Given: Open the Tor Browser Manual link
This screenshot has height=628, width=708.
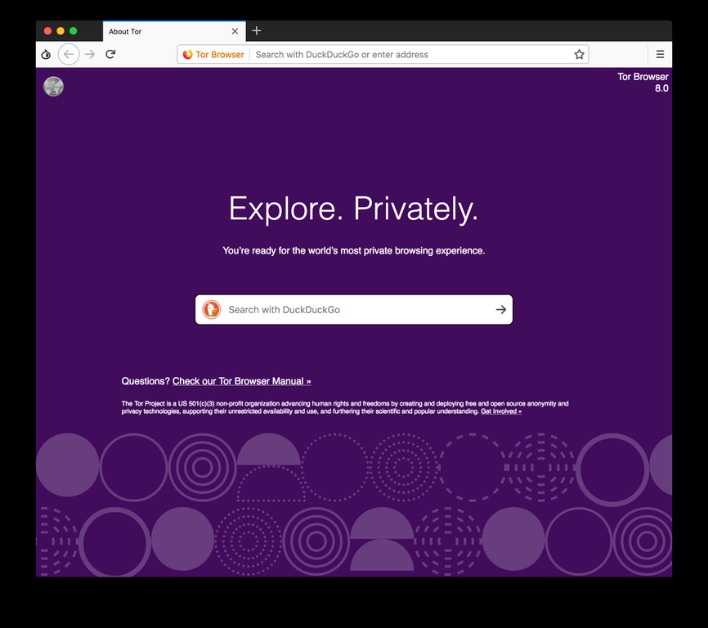Looking at the screenshot, I should 242,381.
